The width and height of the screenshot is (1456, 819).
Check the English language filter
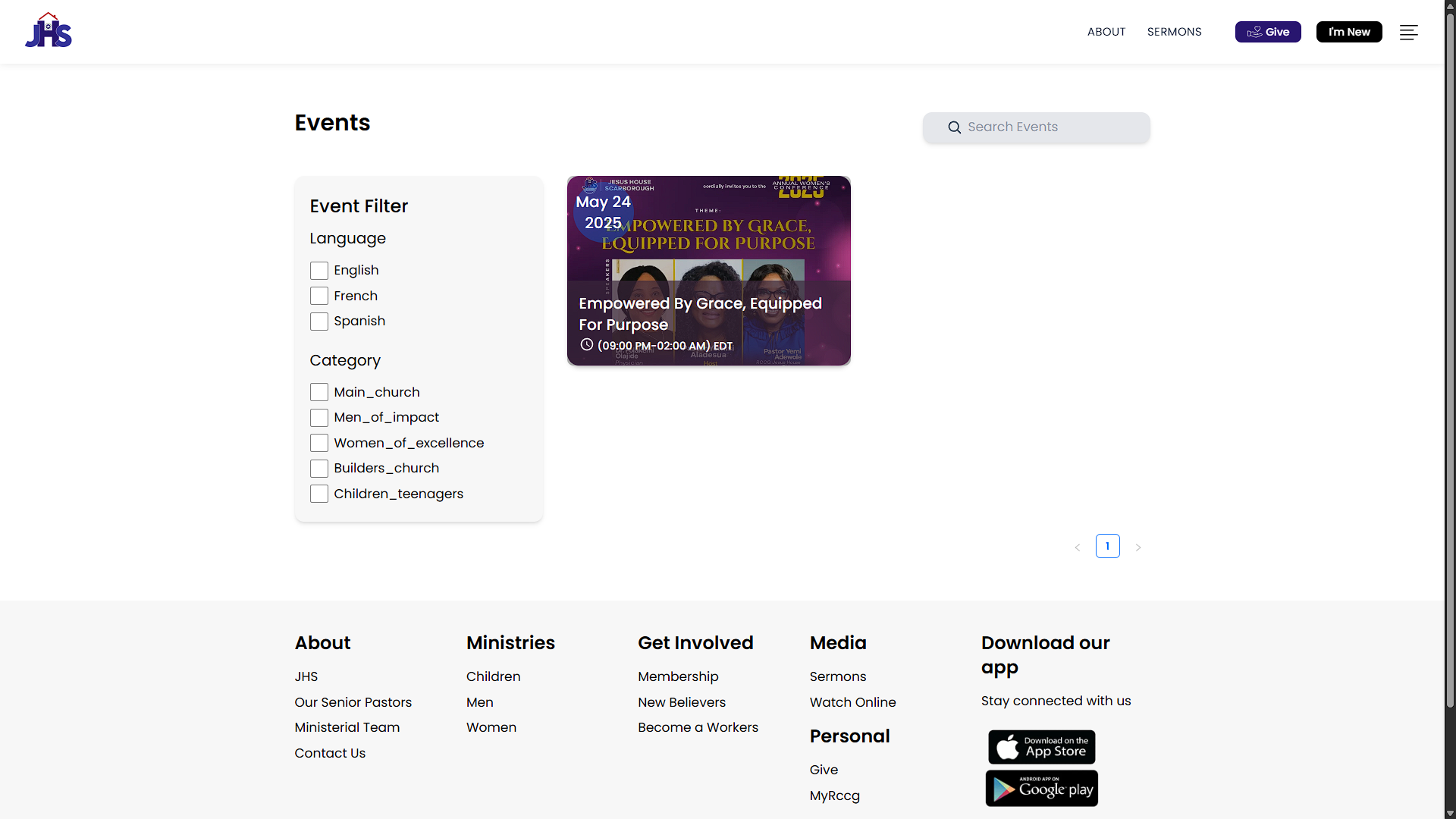(319, 271)
